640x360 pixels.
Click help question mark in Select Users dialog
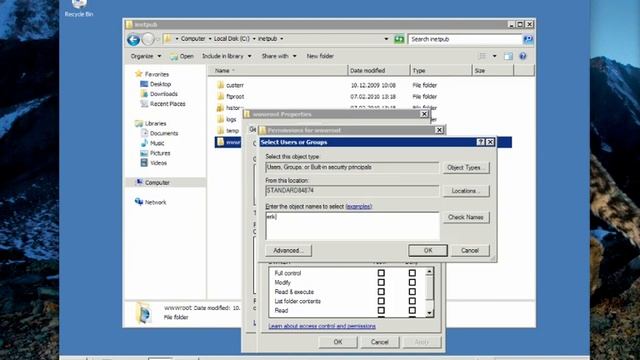[481, 142]
